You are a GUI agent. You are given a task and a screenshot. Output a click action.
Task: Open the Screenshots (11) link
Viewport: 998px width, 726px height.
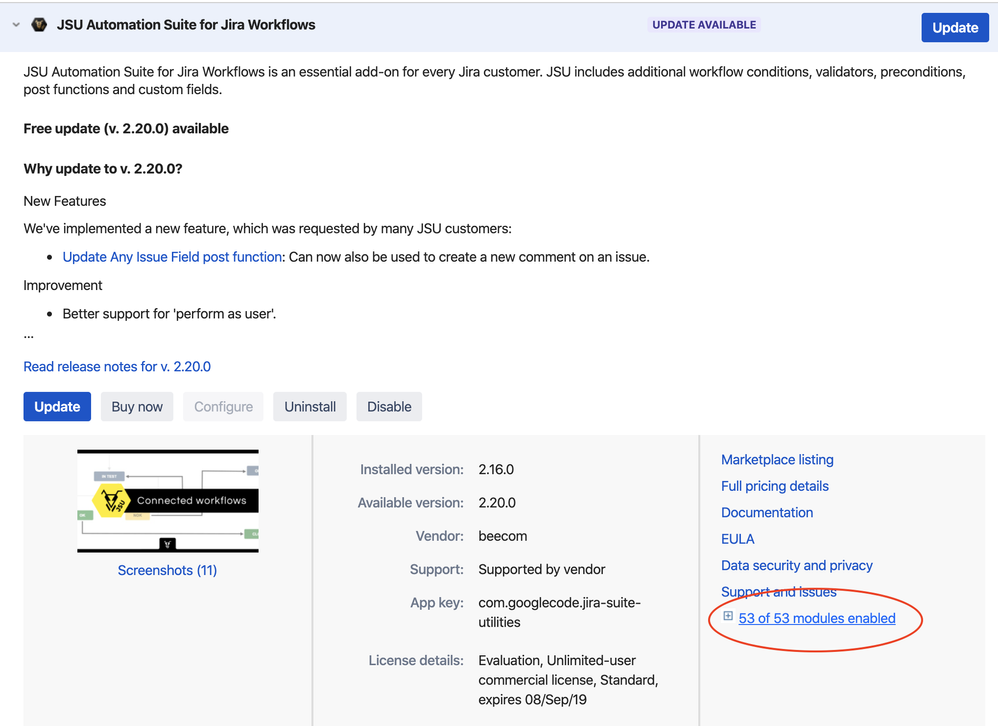click(167, 570)
